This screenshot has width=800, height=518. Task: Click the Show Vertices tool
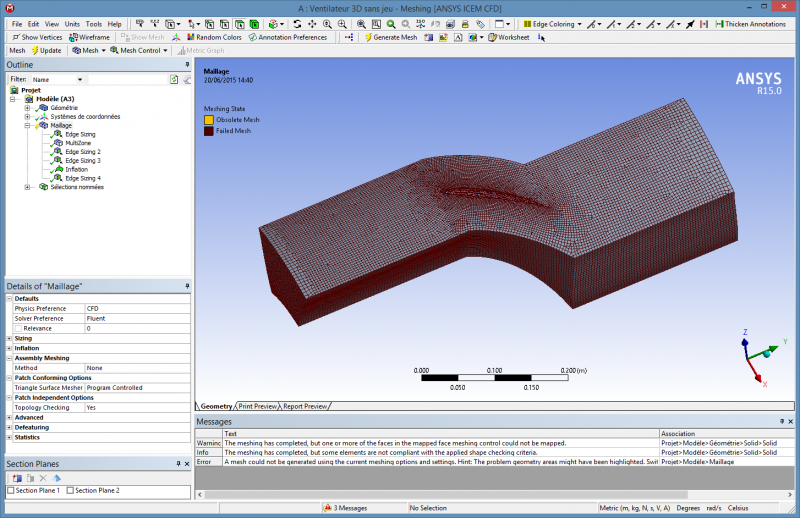coord(36,37)
